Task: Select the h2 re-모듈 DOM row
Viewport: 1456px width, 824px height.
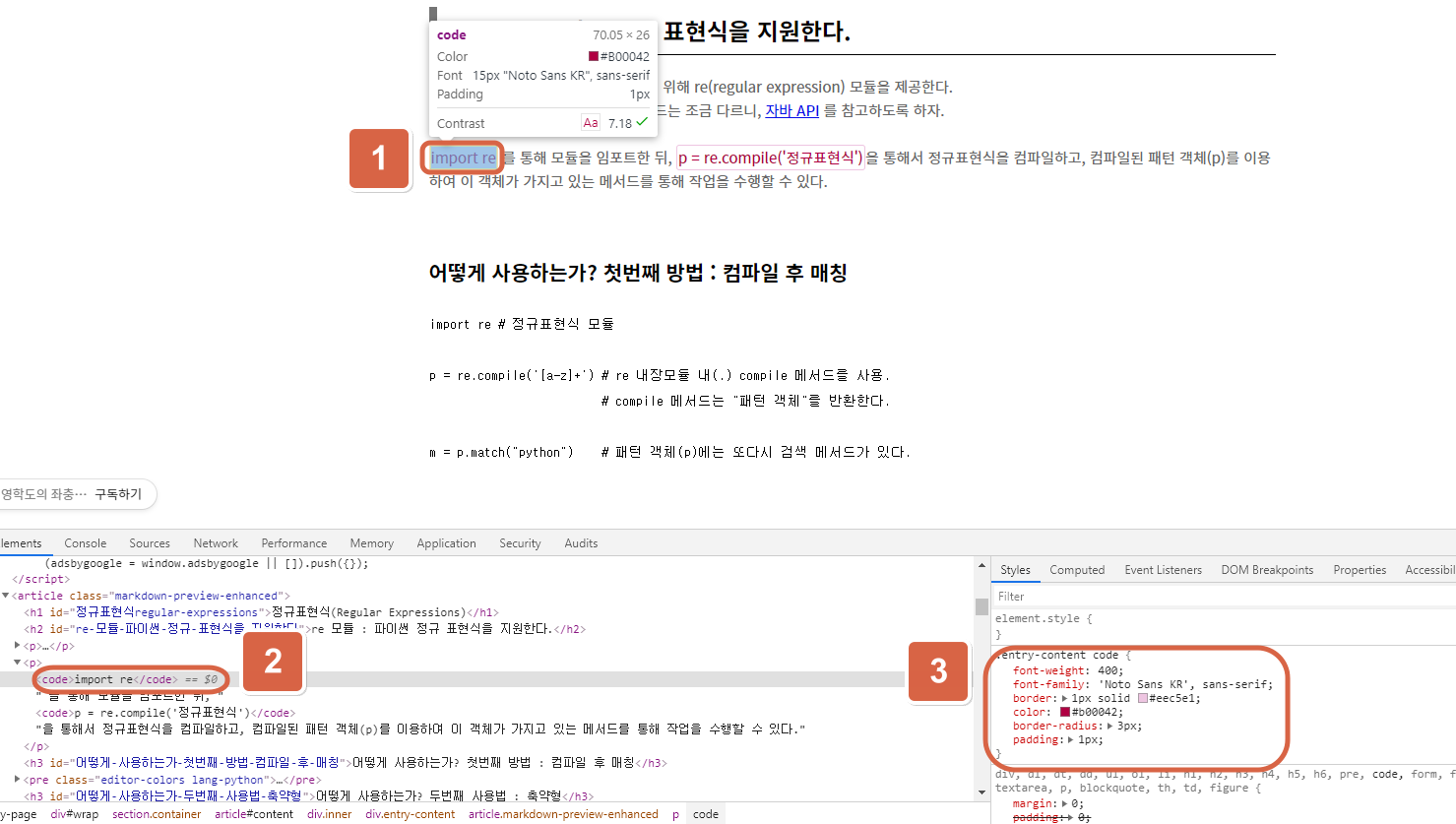Action: pos(305,629)
